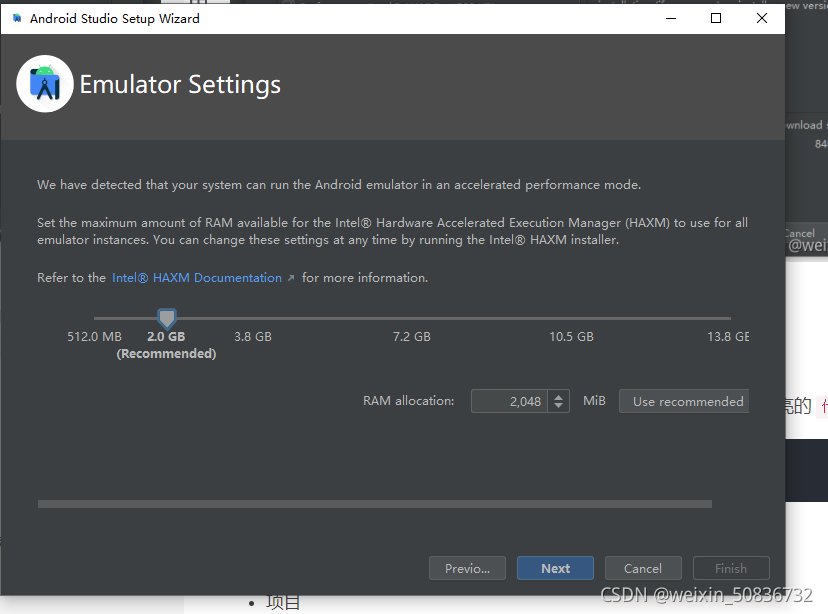Image resolution: width=828 pixels, height=614 pixels.
Task: Go back with the Previous button
Action: pyautogui.click(x=467, y=569)
